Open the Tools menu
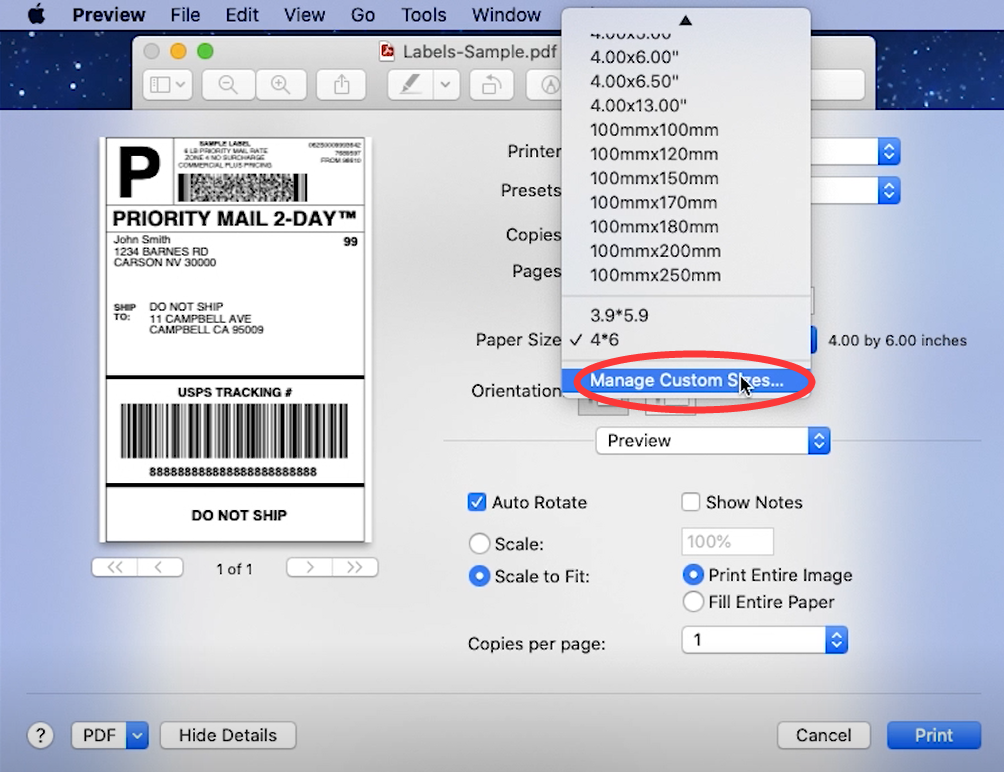The image size is (1004, 772). point(423,15)
